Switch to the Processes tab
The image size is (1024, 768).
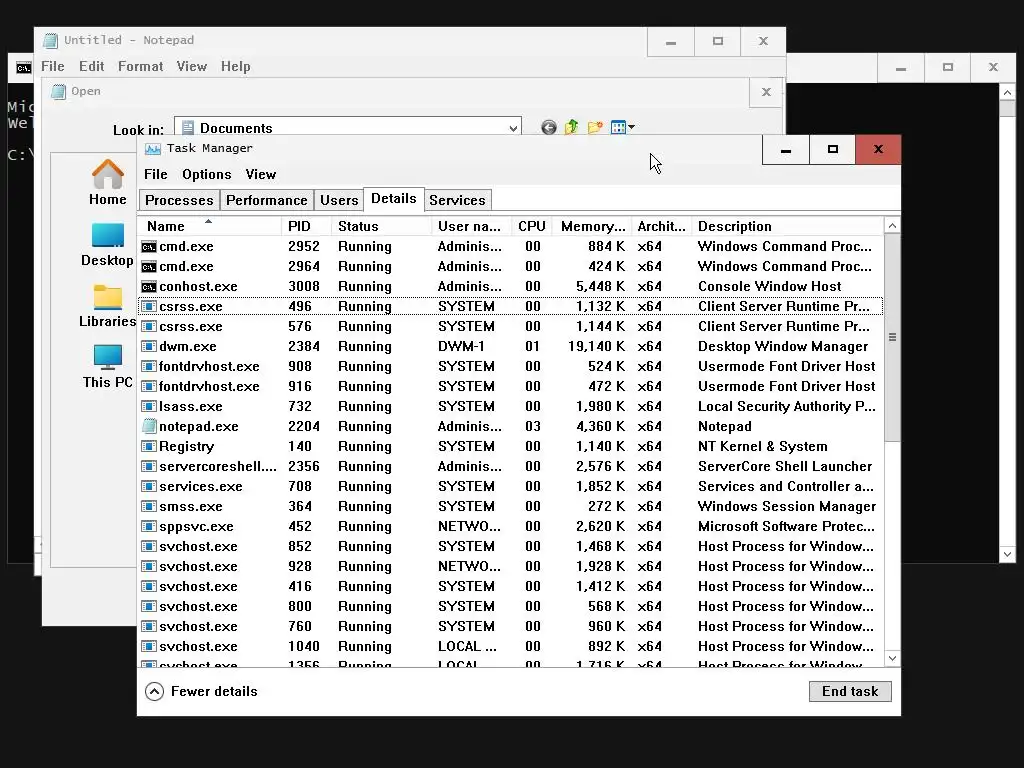[179, 200]
